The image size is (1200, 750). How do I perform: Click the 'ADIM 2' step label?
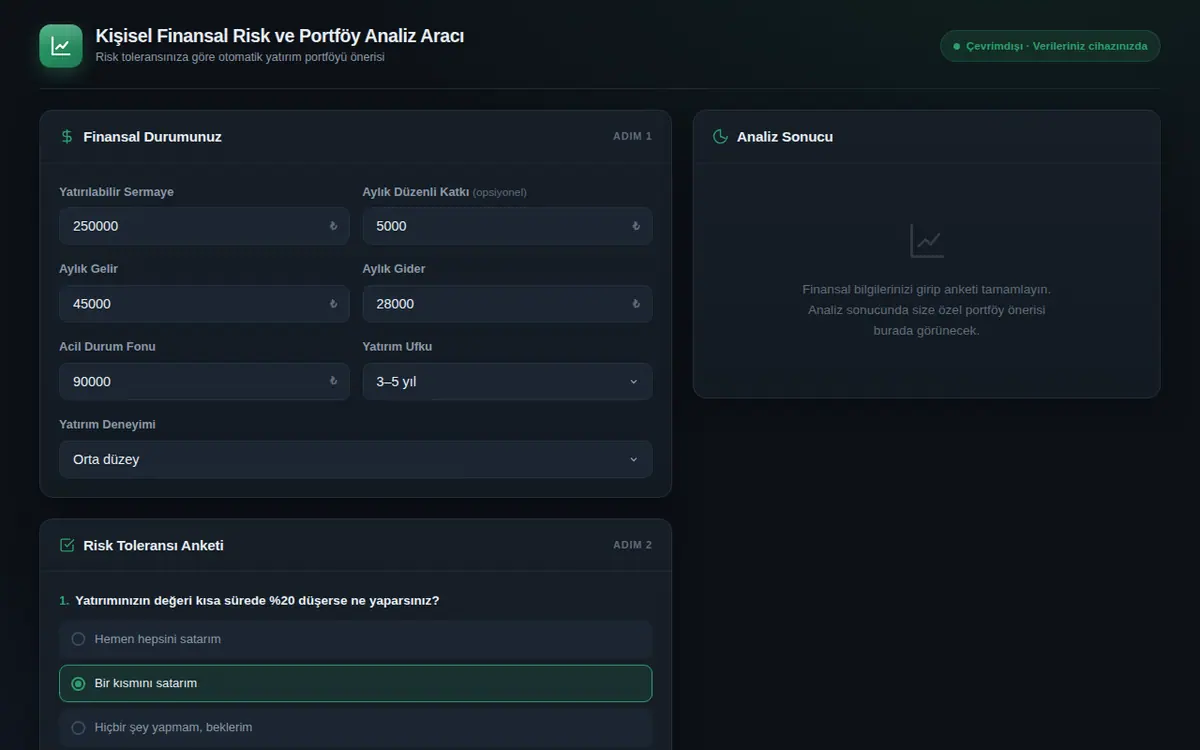[x=632, y=546]
